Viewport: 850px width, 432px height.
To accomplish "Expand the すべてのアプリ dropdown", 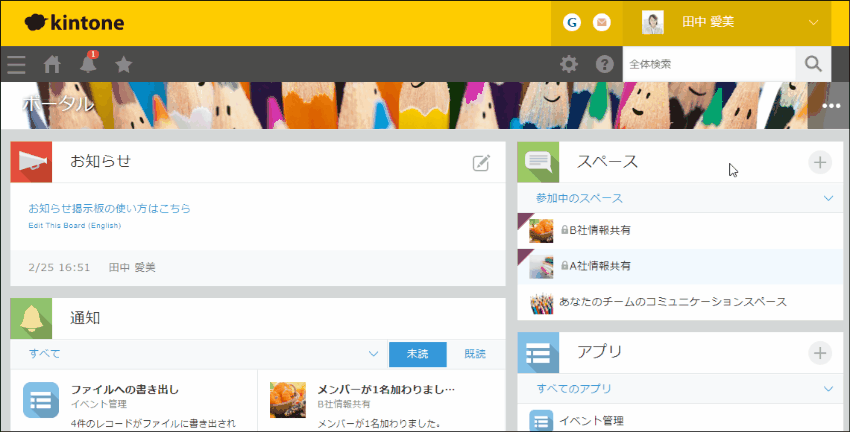I will tap(827, 388).
